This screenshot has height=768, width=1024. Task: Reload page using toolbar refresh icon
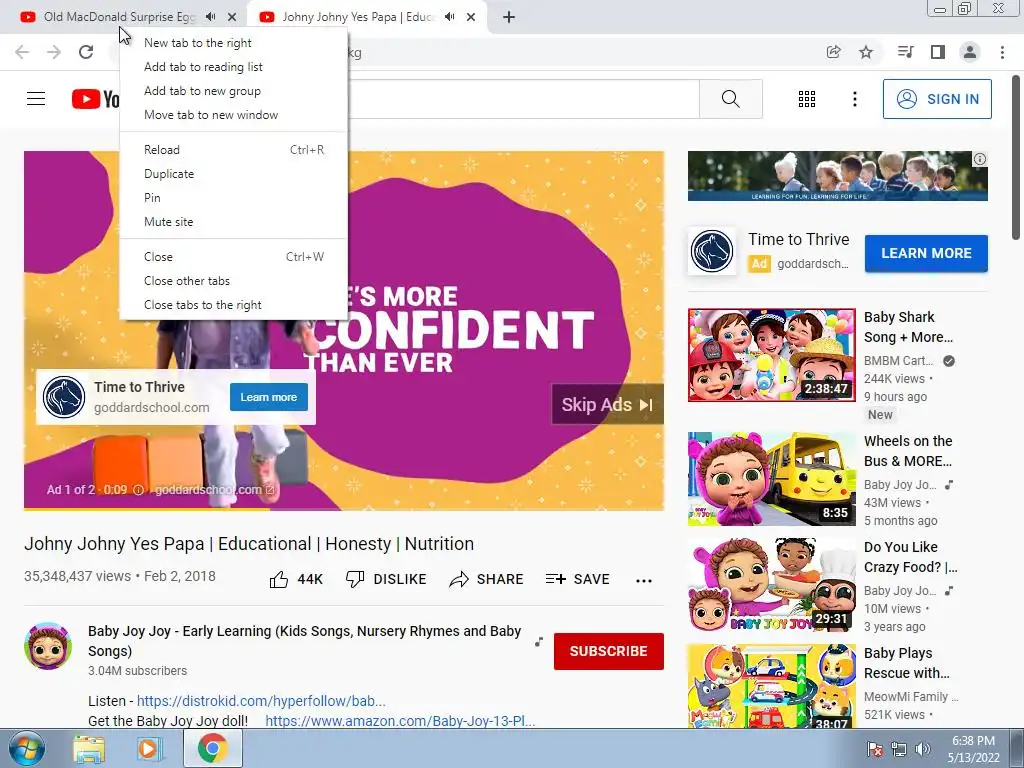[86, 52]
